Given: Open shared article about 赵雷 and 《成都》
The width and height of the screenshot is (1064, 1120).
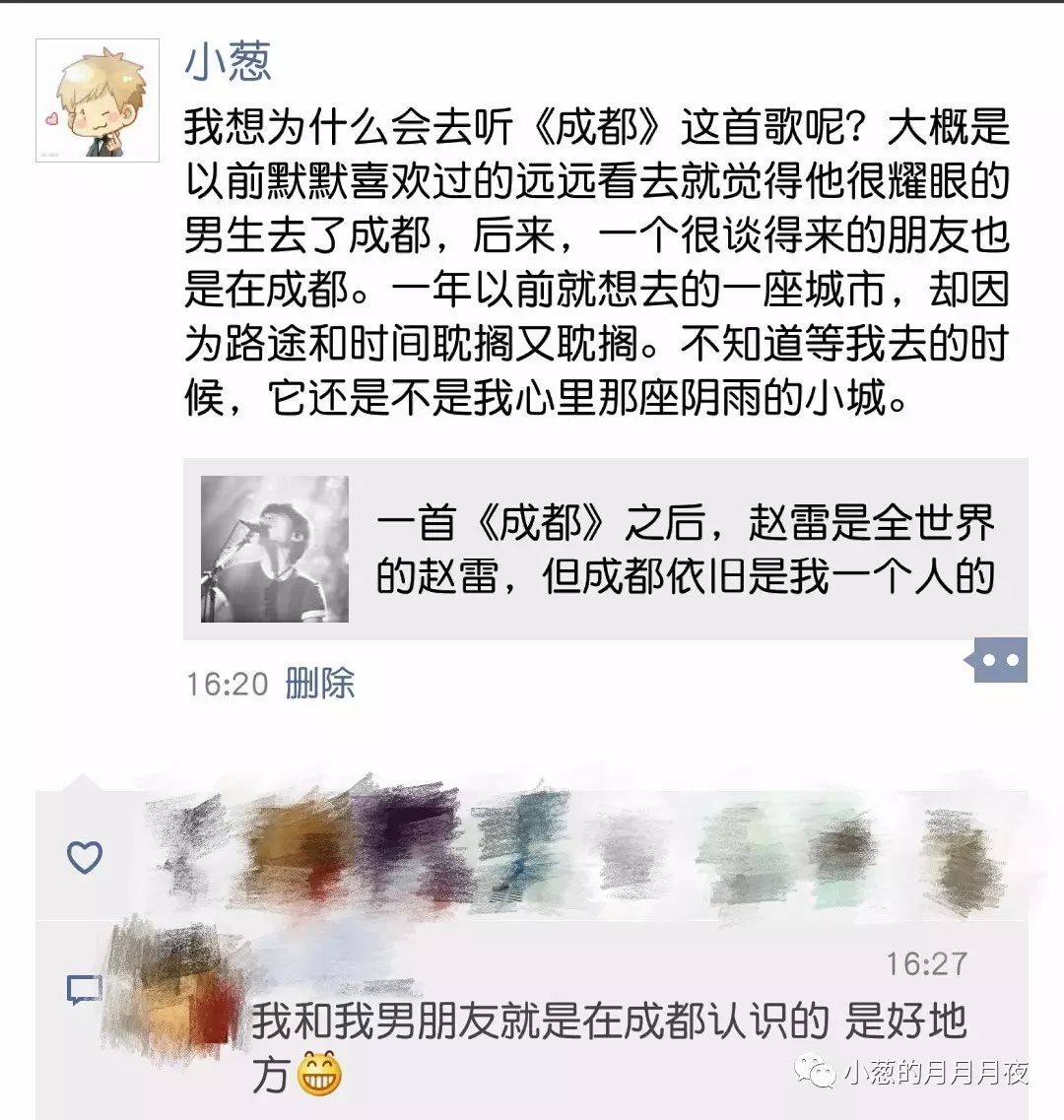Looking at the screenshot, I should coord(685,549).
